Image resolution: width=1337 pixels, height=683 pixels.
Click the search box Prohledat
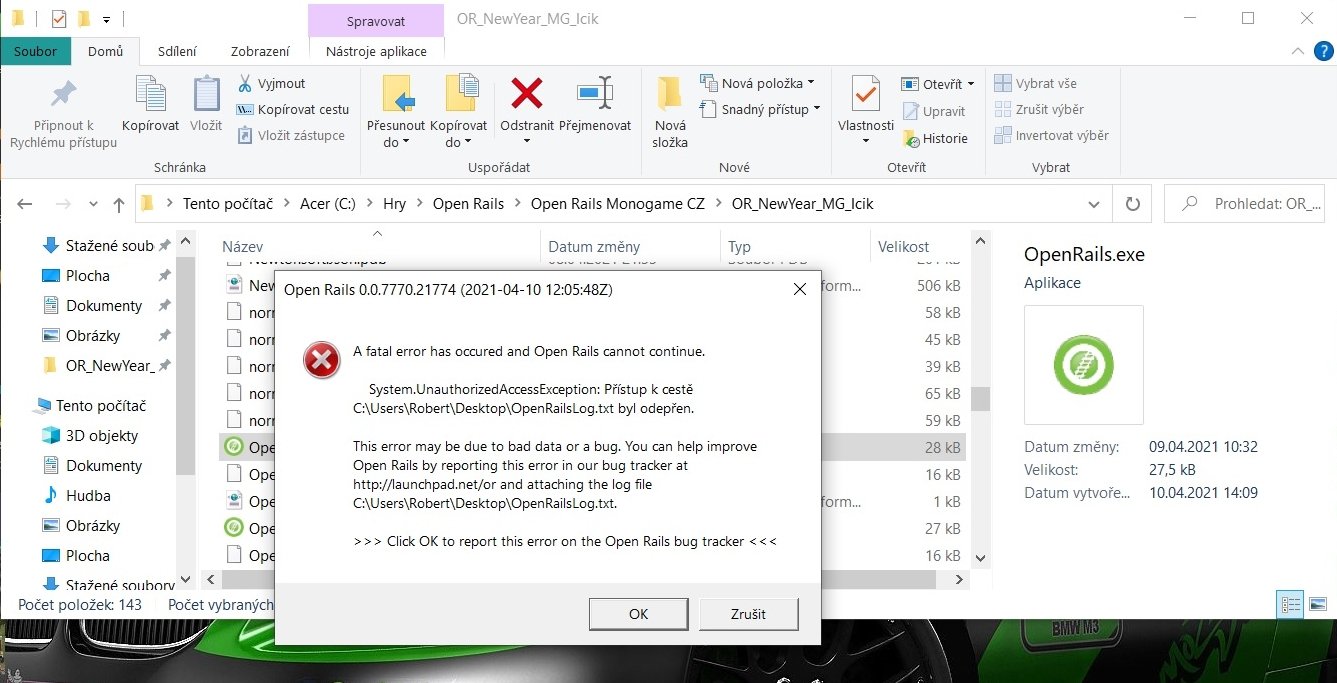[x=1245, y=204]
